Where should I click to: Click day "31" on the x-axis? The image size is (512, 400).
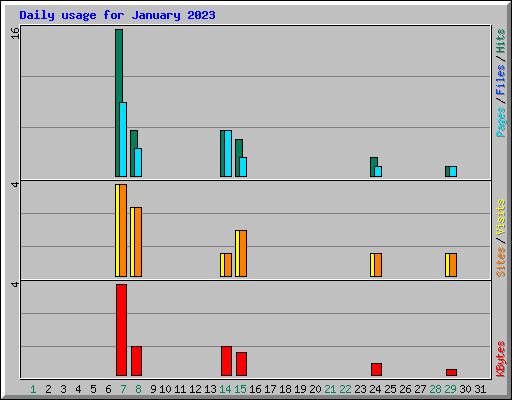click(480, 389)
